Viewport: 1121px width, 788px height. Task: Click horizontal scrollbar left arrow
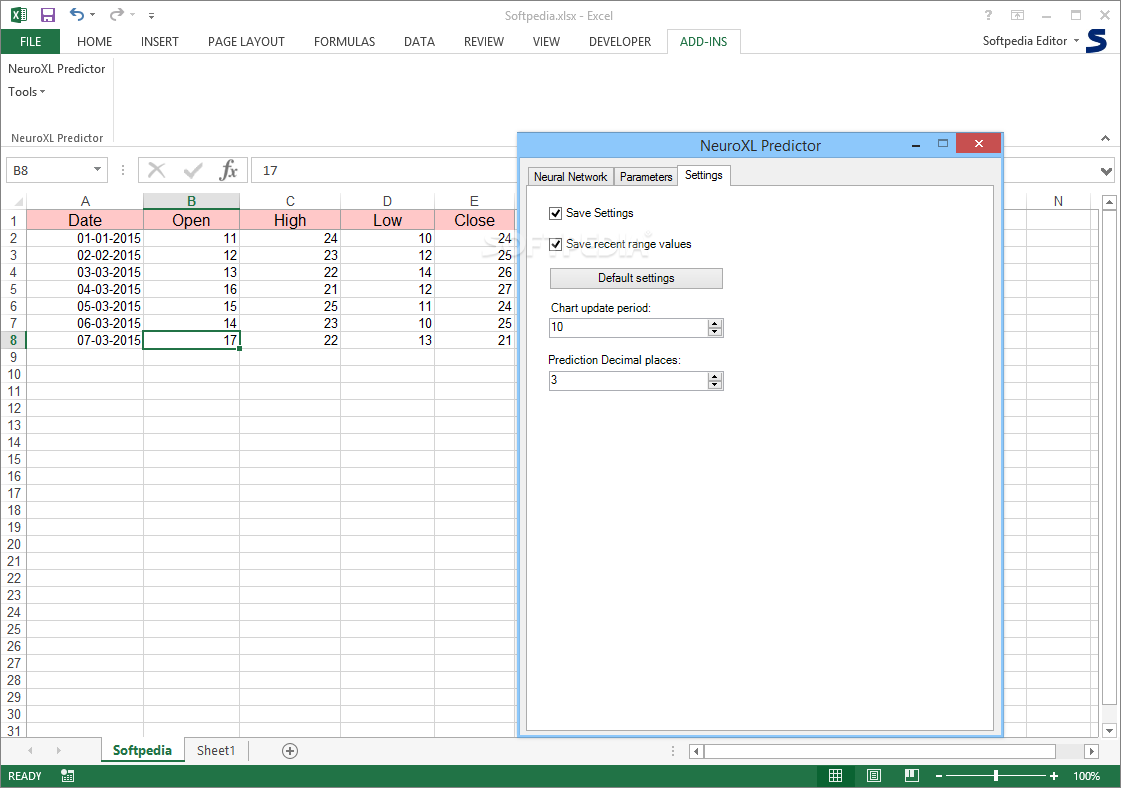pyautogui.click(x=696, y=752)
